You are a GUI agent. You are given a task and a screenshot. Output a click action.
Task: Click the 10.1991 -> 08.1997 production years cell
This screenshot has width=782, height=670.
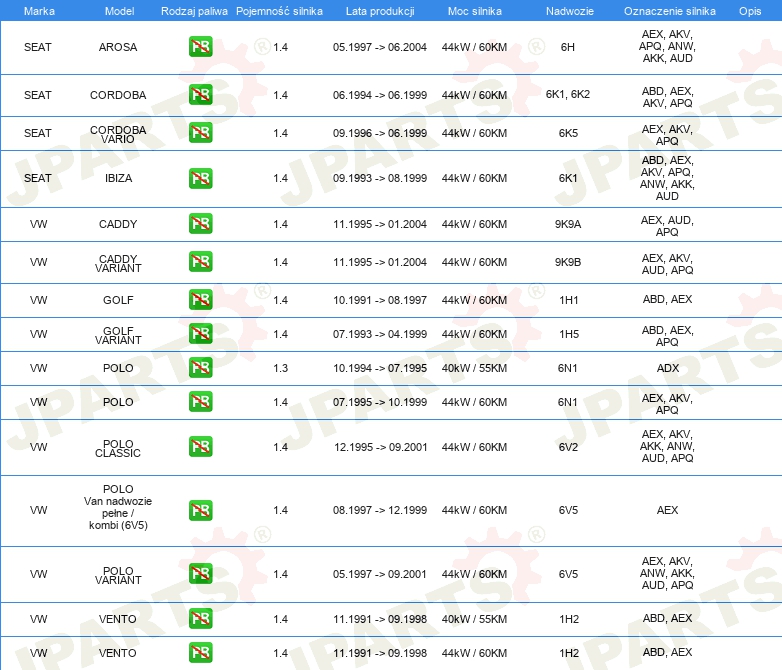tap(380, 300)
